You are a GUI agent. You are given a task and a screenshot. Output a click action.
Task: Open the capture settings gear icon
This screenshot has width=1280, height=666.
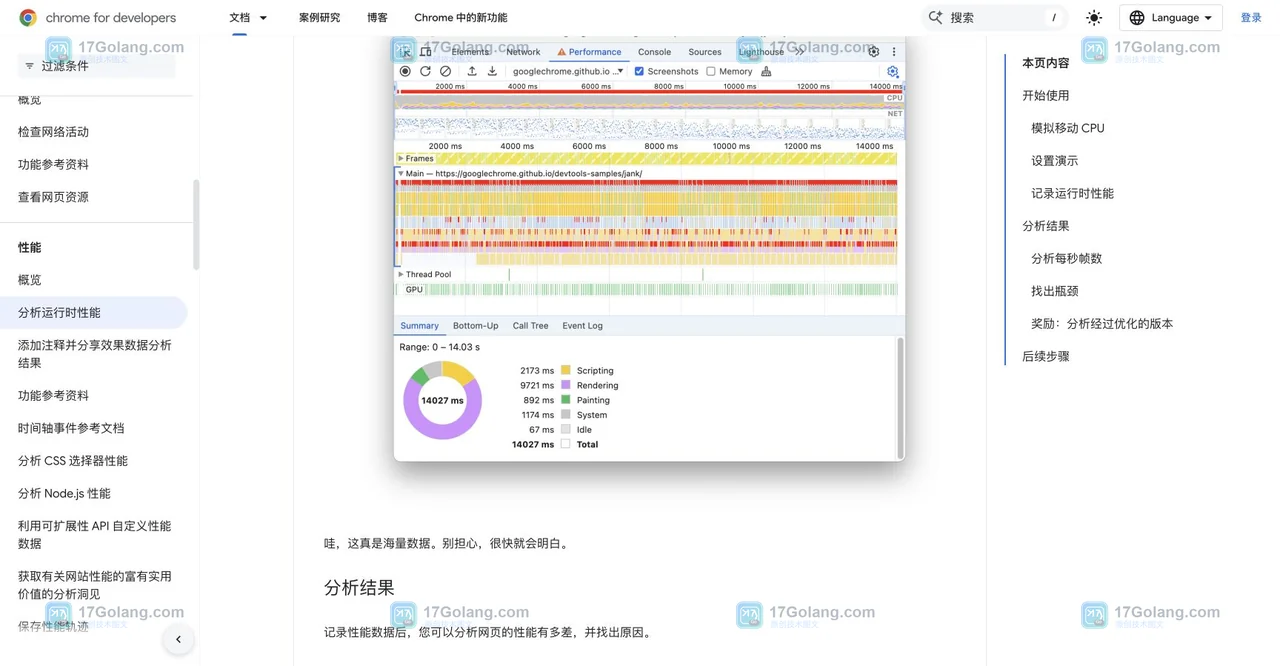point(892,71)
